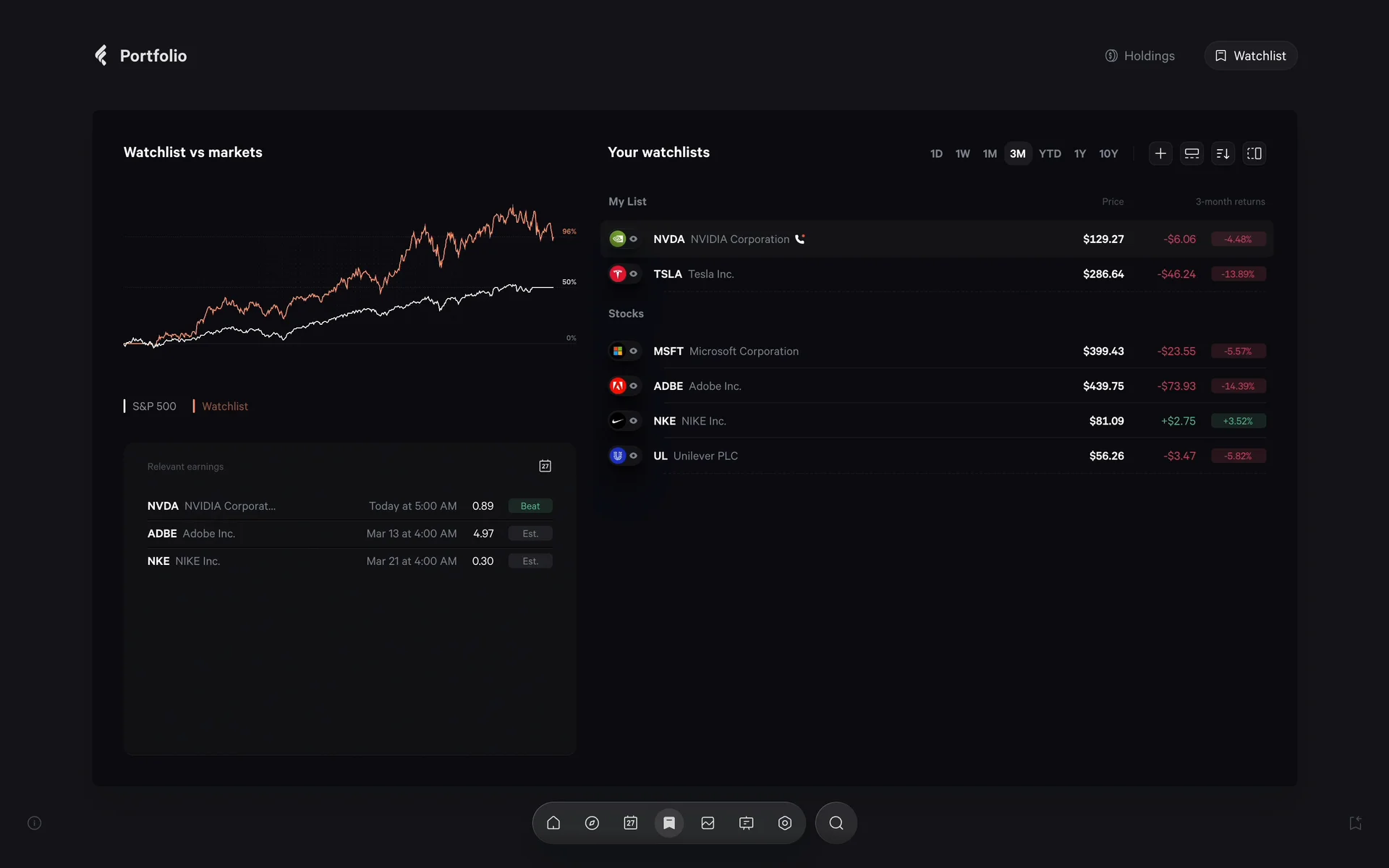Click the round search button
The width and height of the screenshot is (1389, 868).
click(x=836, y=822)
